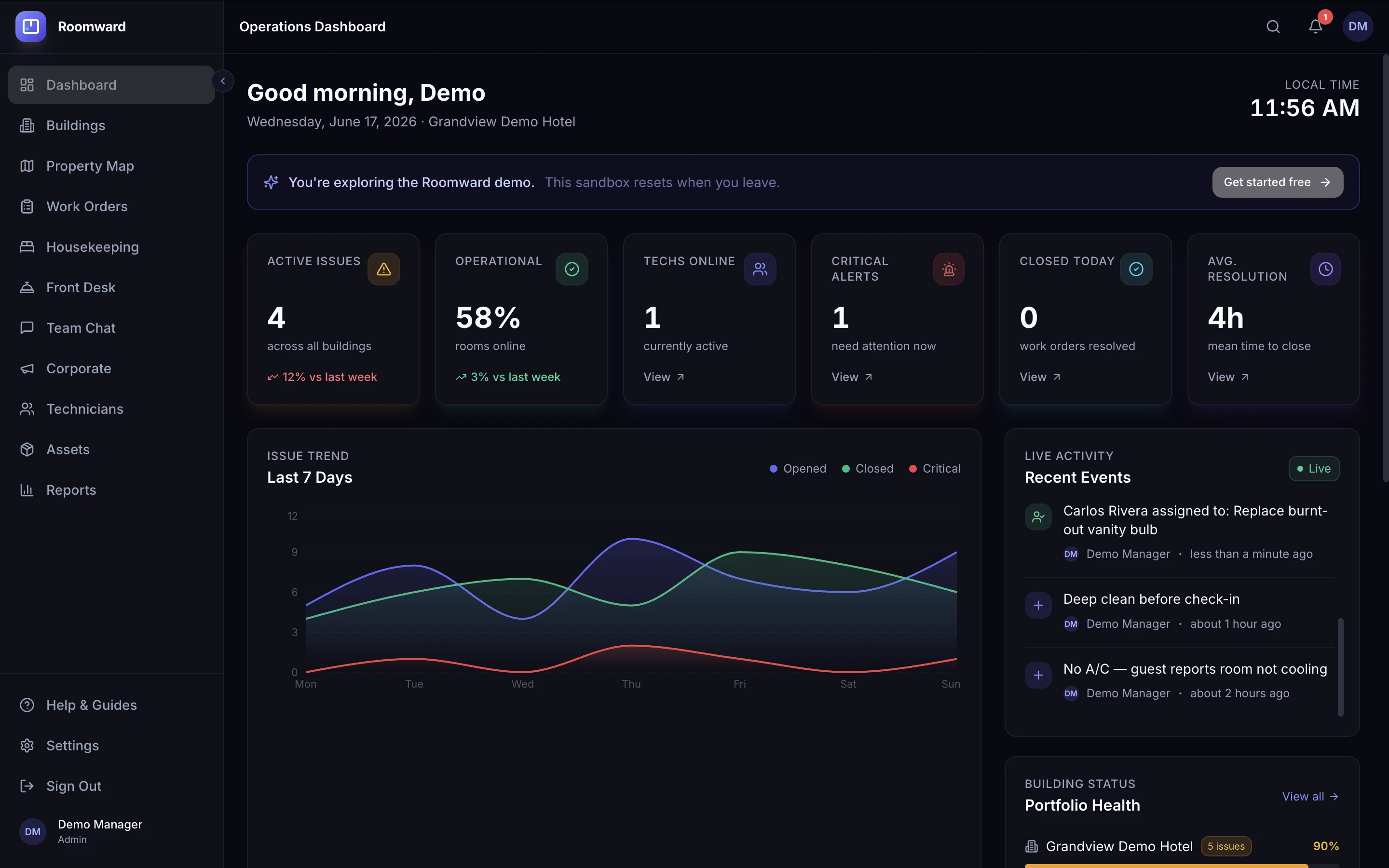The height and width of the screenshot is (868, 1389).
Task: Click the Recent Events scrollbar
Action: (x=1340, y=667)
